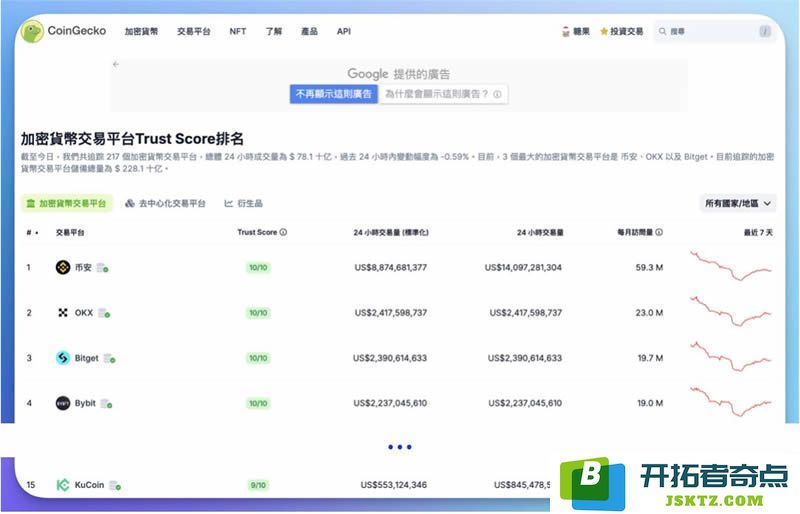Open the 交易平台 menu

tap(193, 32)
